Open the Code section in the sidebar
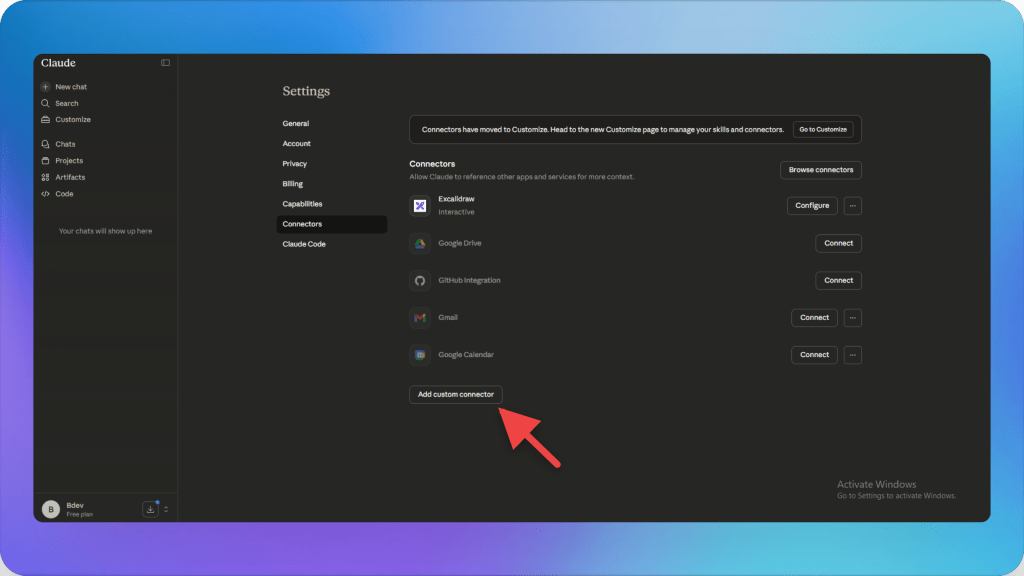Image resolution: width=1024 pixels, height=576 pixels. tap(62, 194)
